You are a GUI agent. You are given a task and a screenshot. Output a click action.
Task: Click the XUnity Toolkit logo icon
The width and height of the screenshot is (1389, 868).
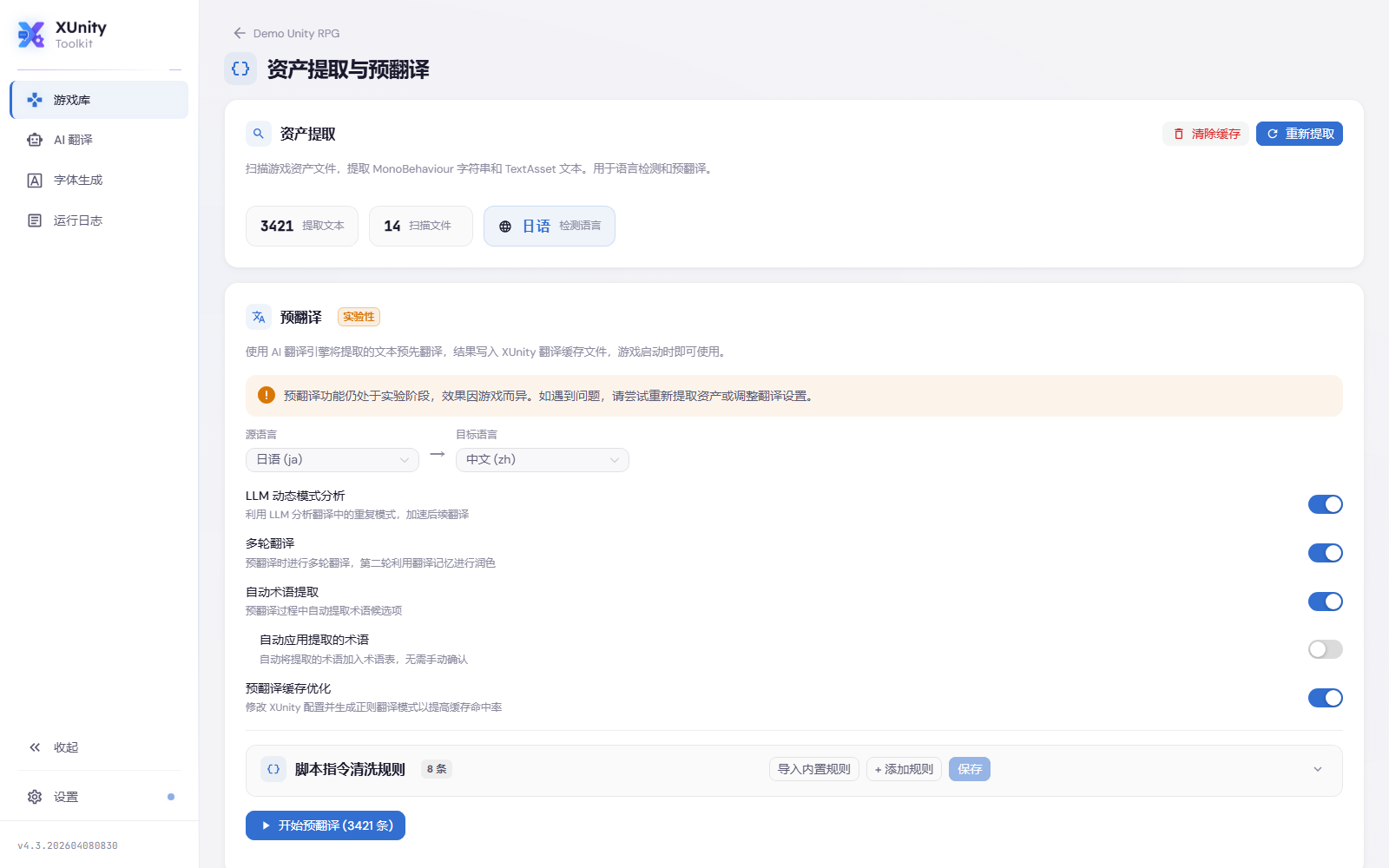(x=31, y=35)
